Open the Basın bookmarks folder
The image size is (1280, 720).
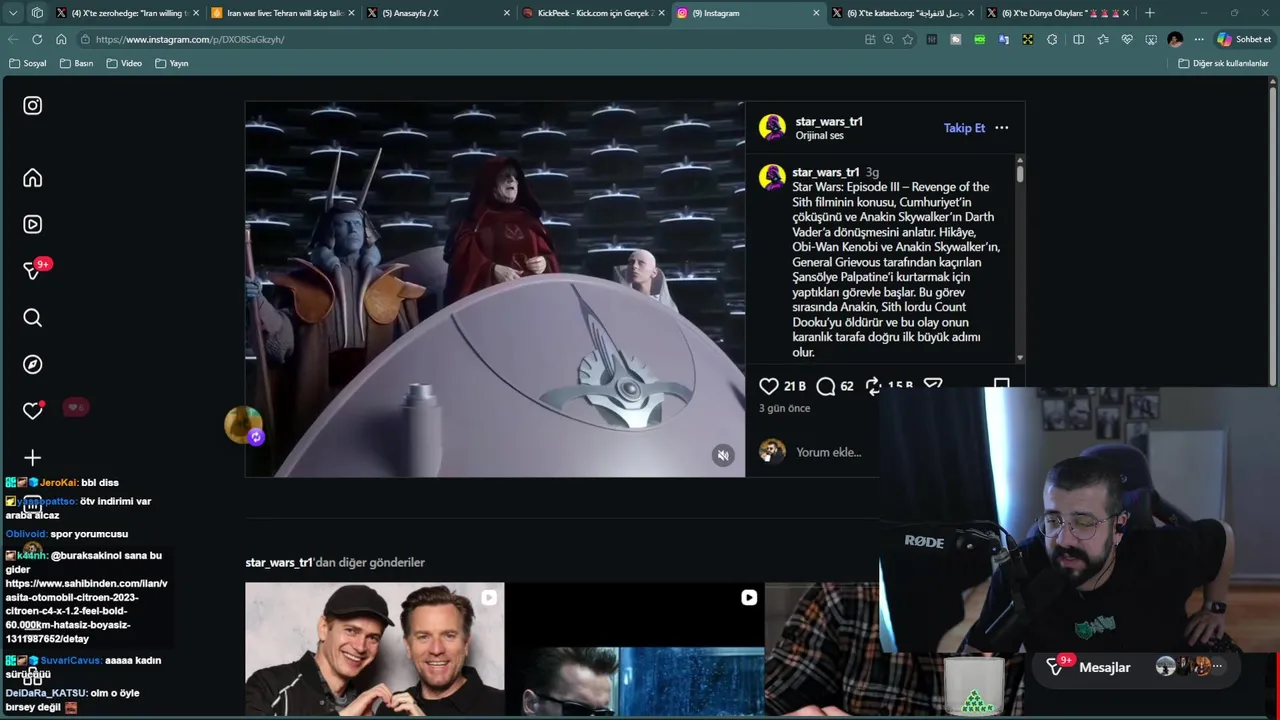[76, 63]
